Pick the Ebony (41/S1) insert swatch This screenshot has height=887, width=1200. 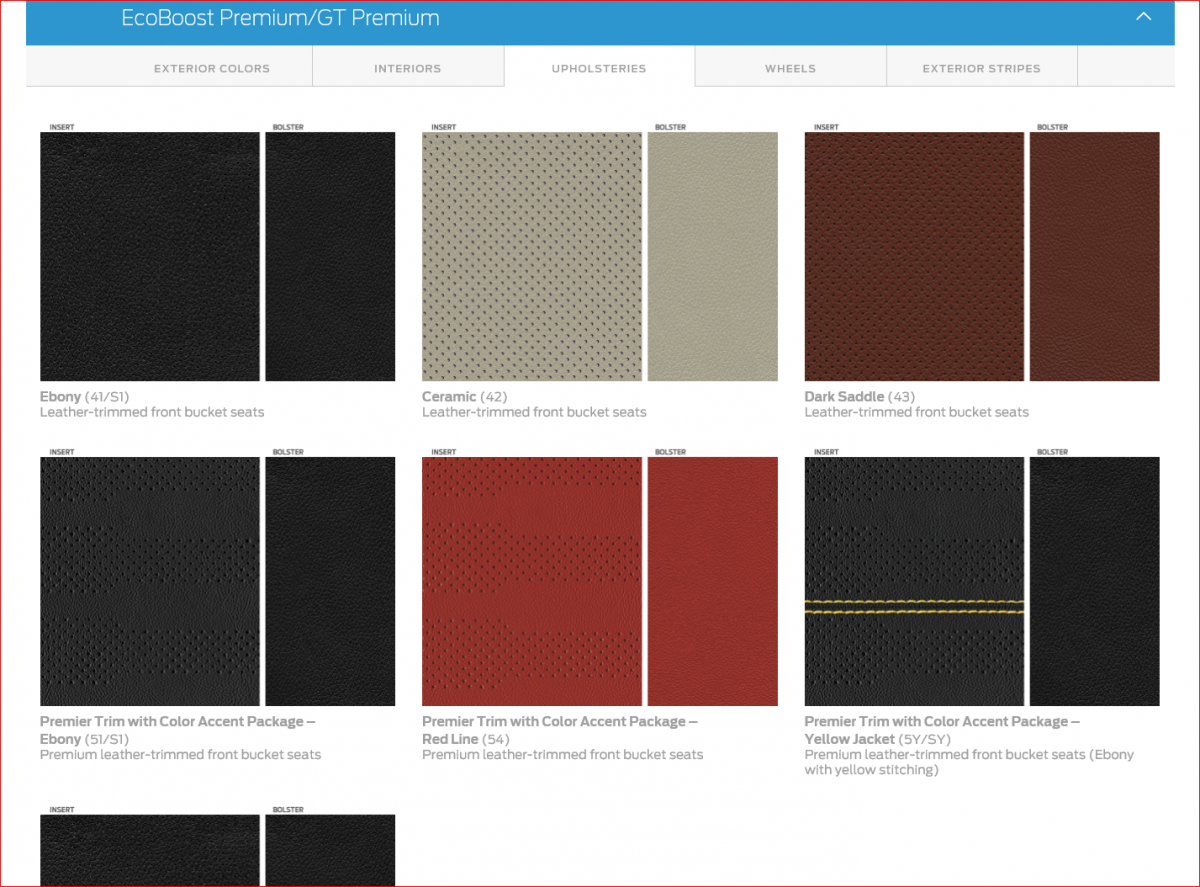[150, 257]
